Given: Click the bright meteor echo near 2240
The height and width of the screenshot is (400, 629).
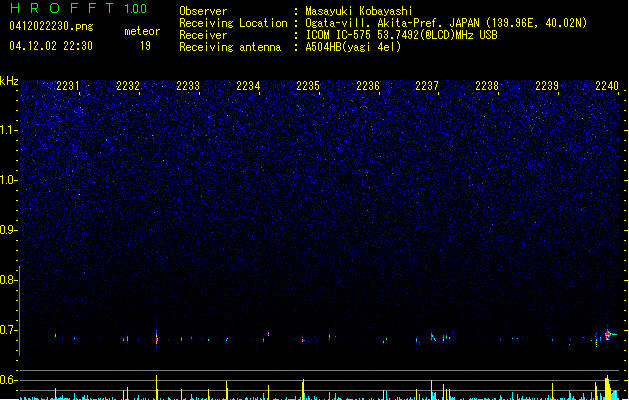Looking at the screenshot, I should (x=608, y=334).
